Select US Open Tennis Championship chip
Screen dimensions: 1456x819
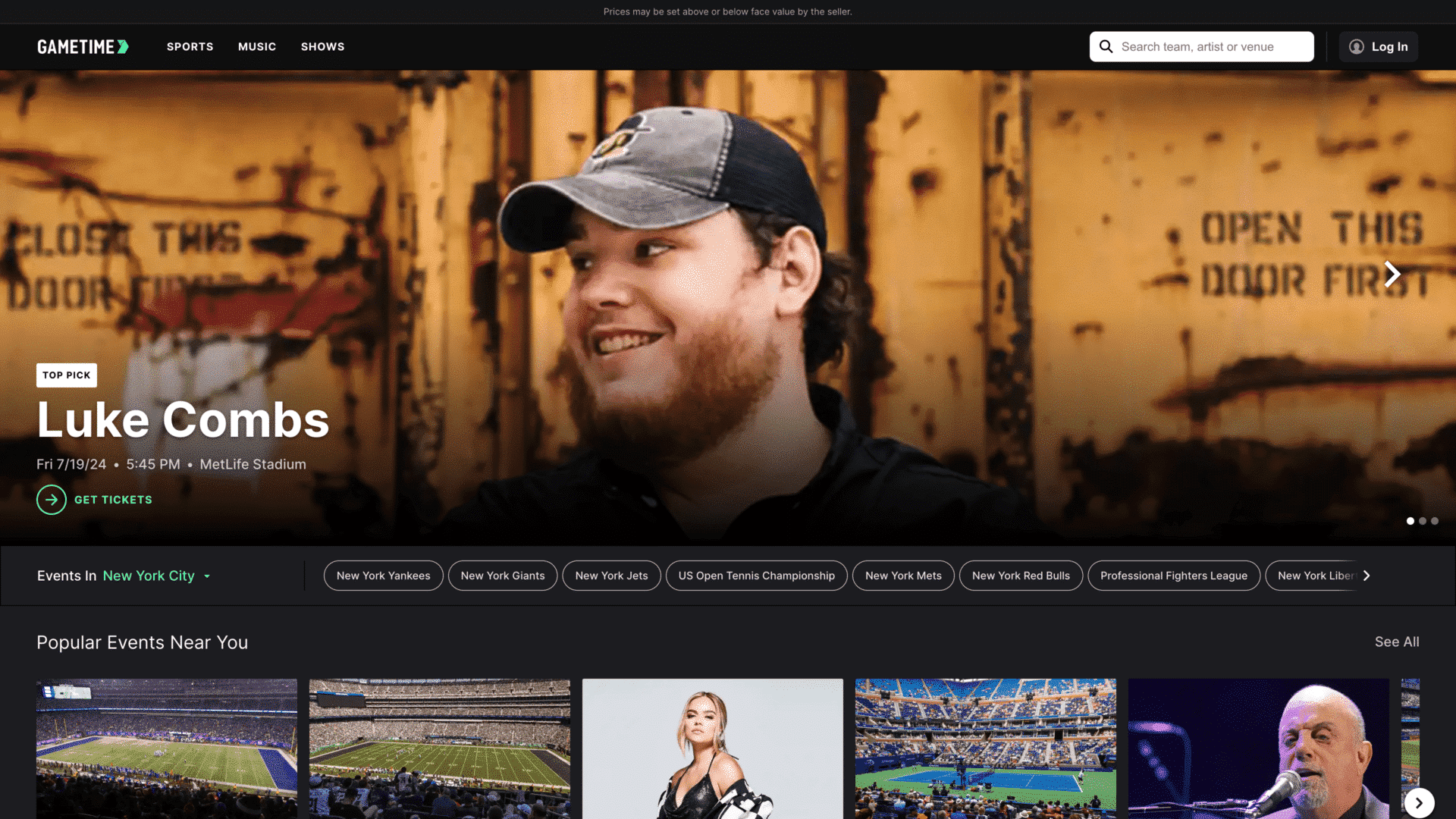tap(757, 576)
